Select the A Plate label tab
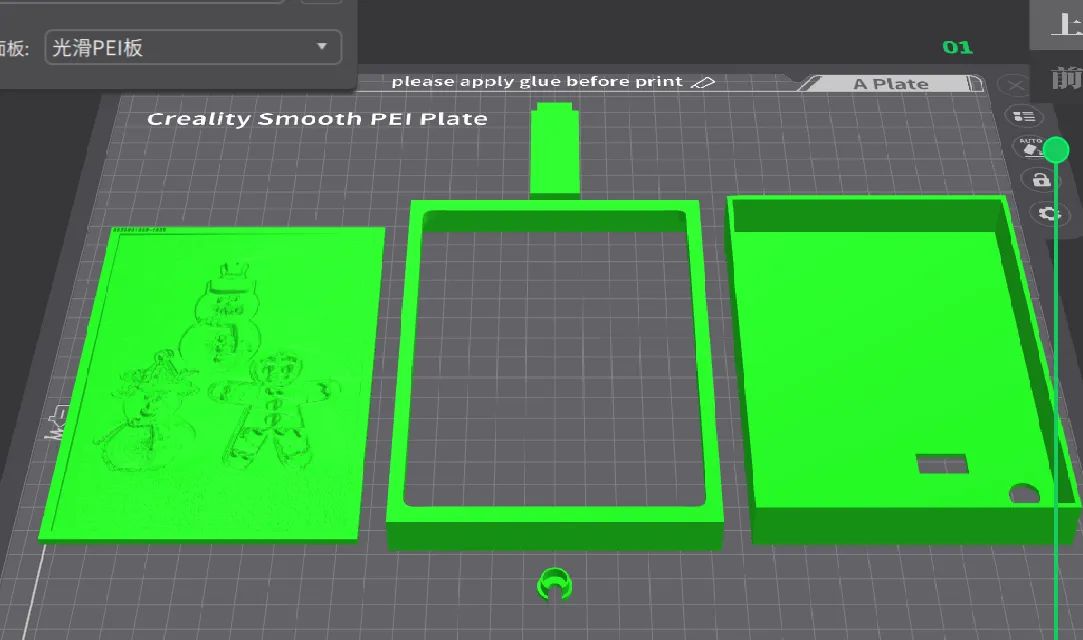 tap(891, 84)
